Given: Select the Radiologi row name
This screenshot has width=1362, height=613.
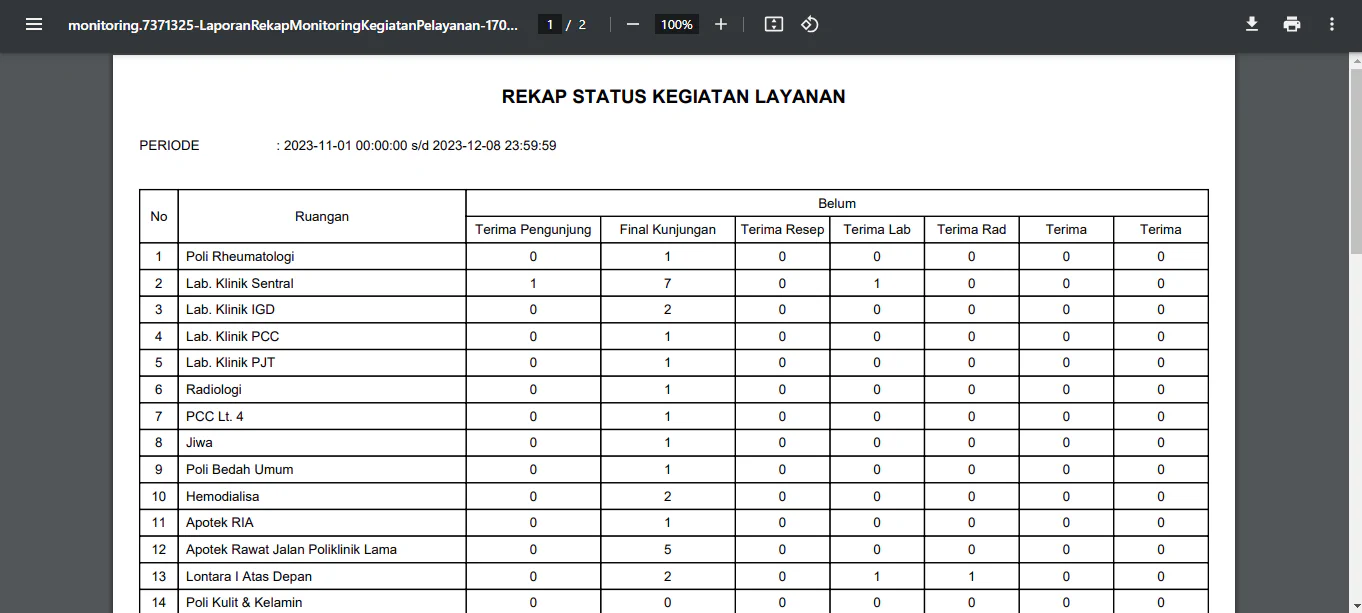Looking at the screenshot, I should [214, 390].
